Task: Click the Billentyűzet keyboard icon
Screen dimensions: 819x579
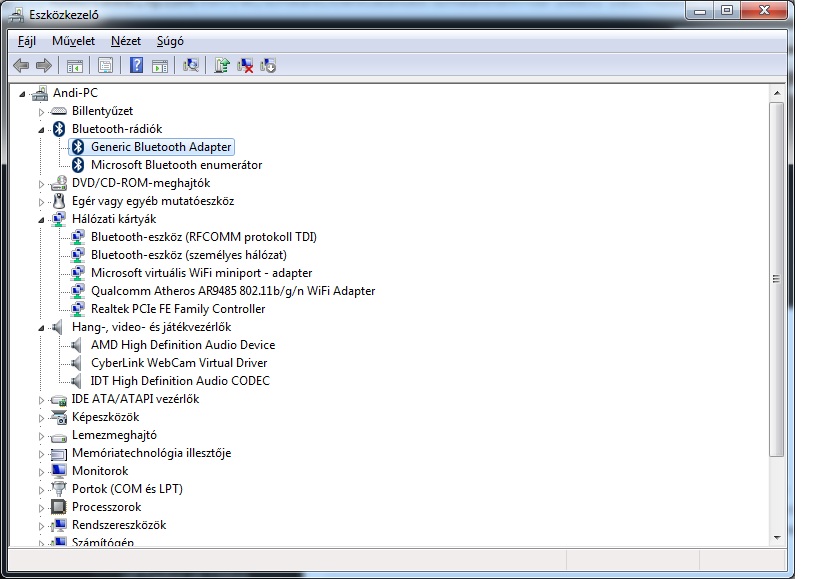Action: (x=58, y=111)
